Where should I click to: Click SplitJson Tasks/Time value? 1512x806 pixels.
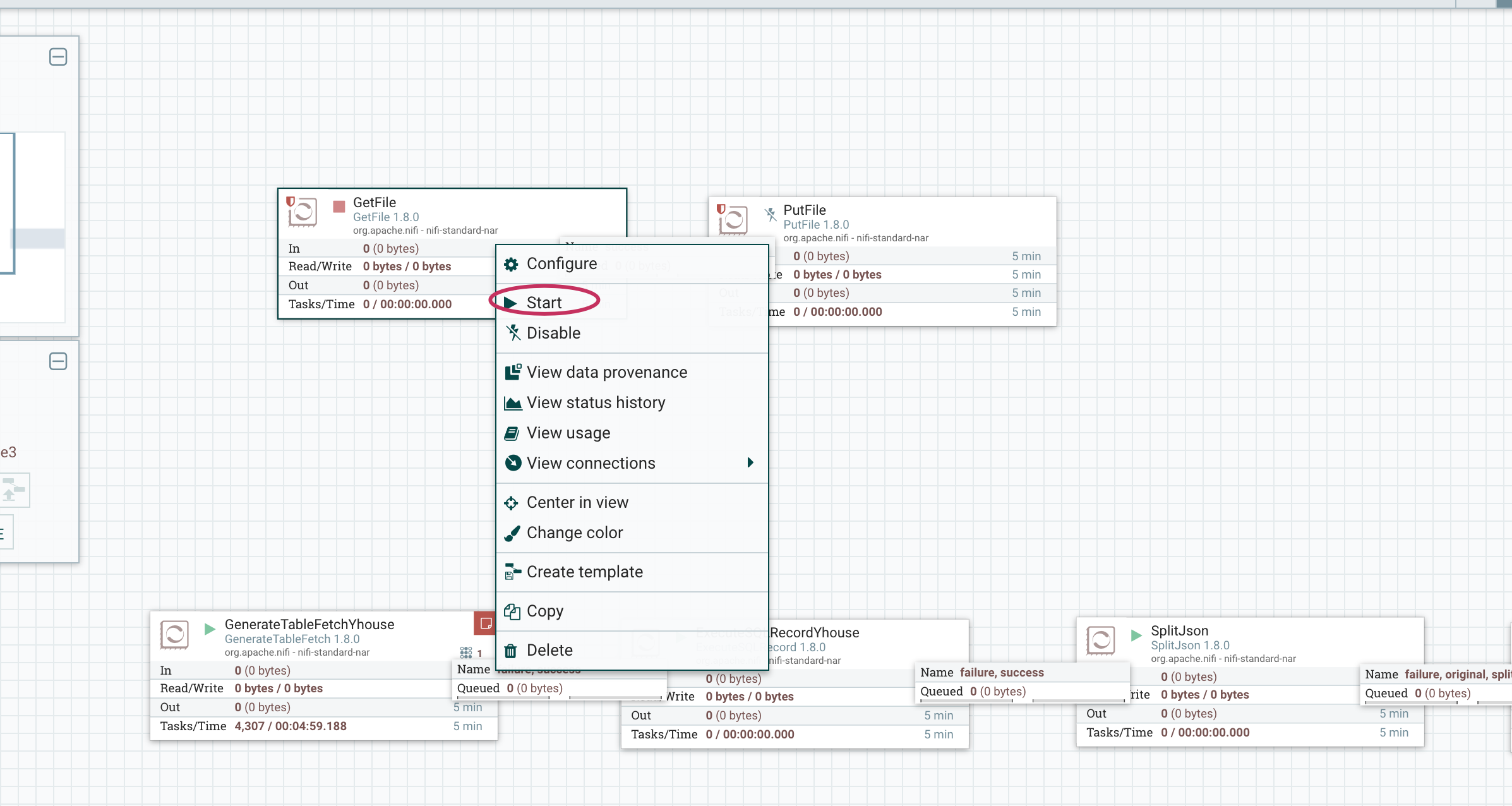[x=1205, y=732]
